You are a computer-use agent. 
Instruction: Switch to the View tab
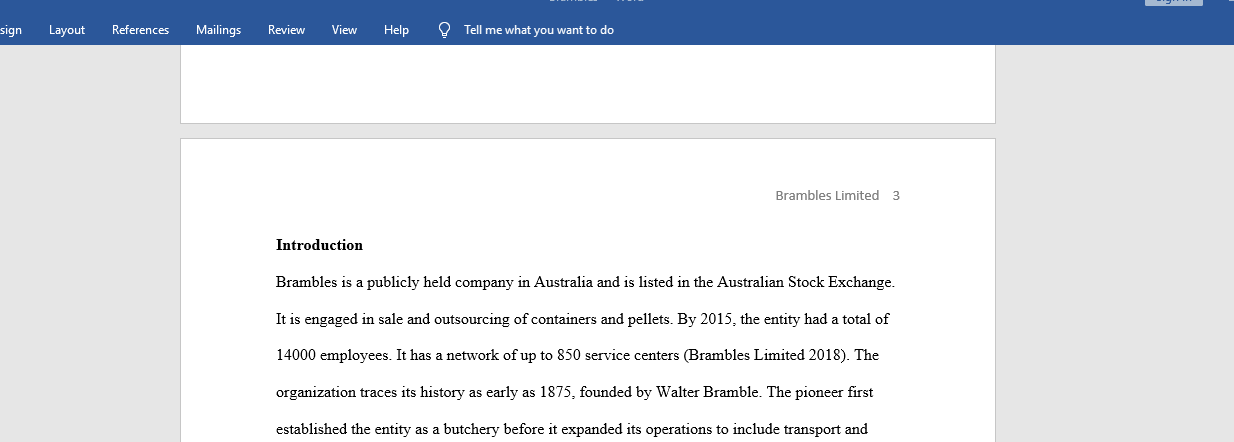pos(344,30)
